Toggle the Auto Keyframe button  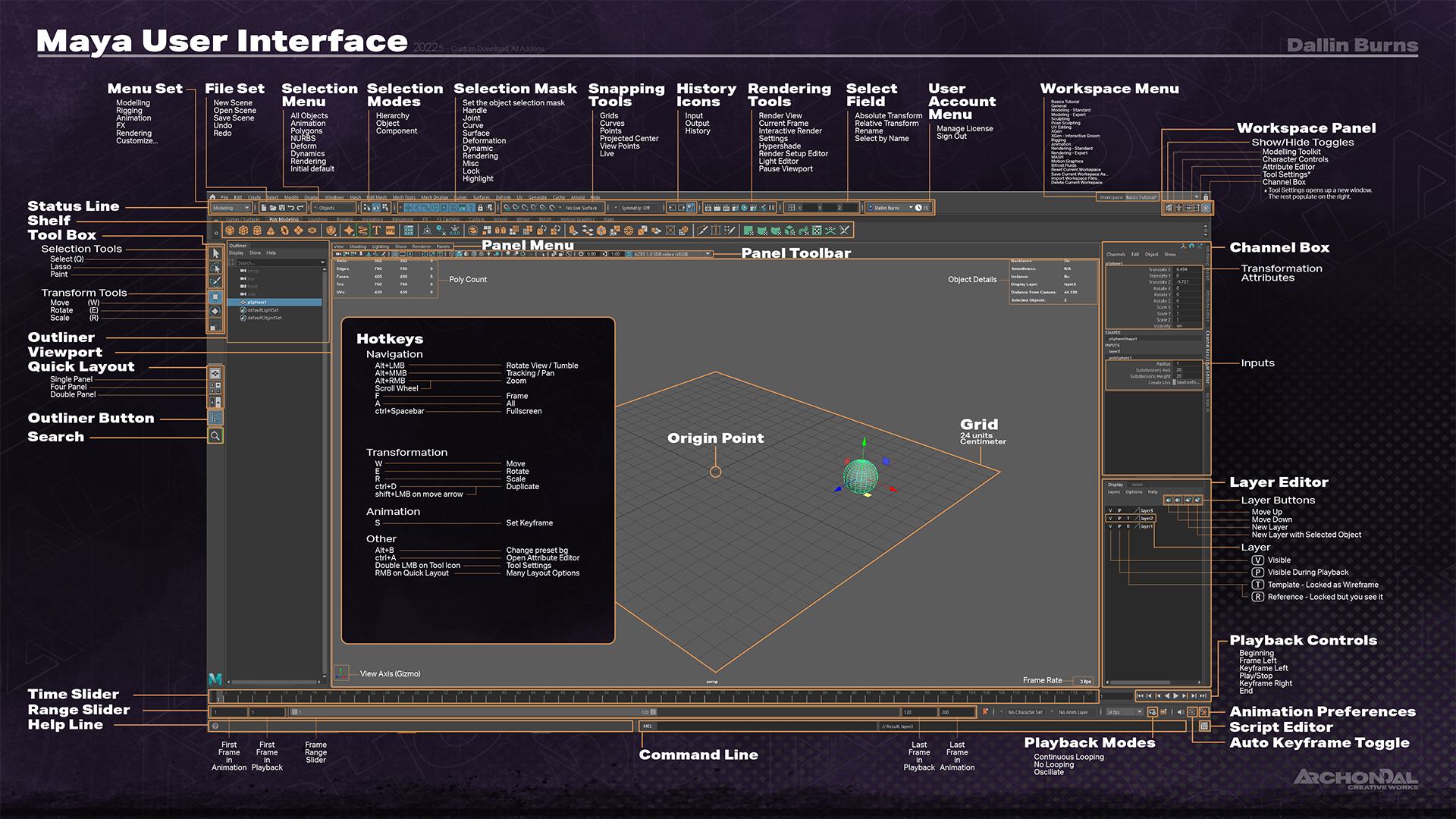(1192, 712)
